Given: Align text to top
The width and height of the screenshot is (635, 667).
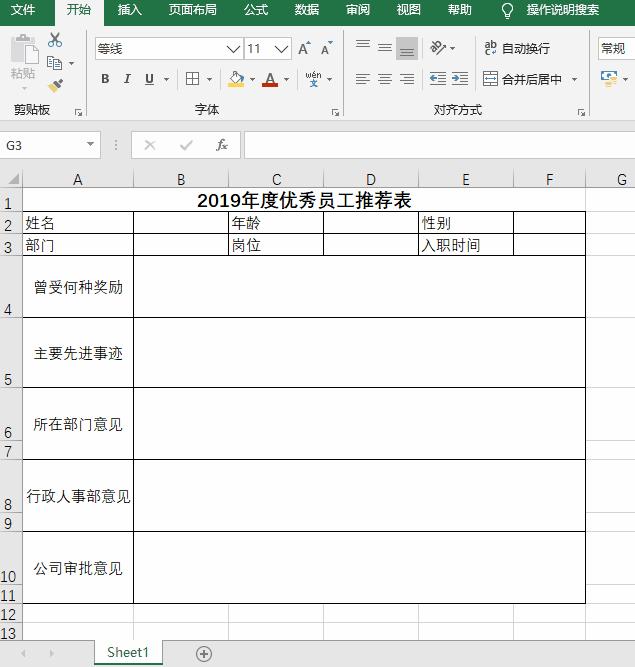Looking at the screenshot, I should click(x=363, y=44).
